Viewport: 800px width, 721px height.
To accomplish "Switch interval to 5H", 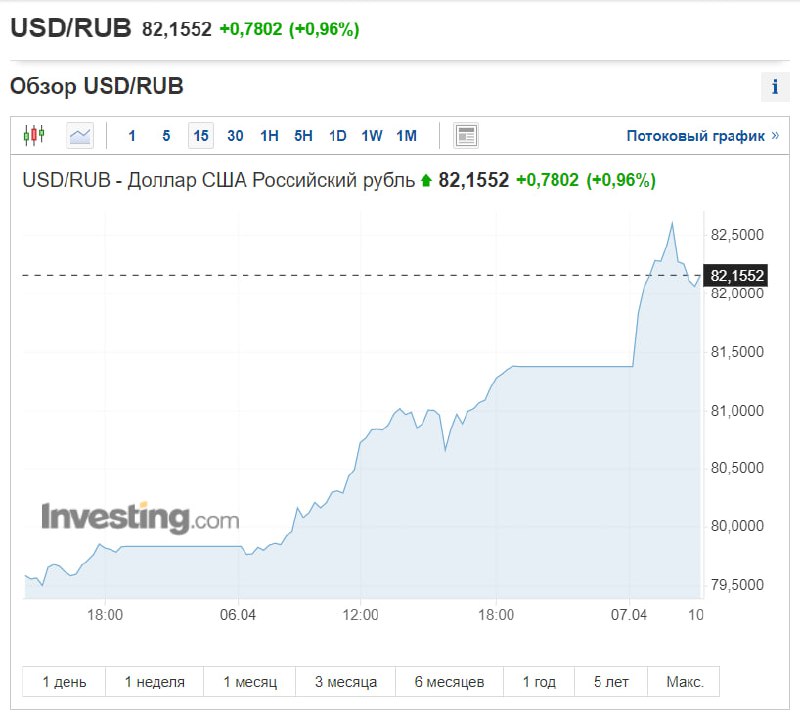I will coord(303,136).
